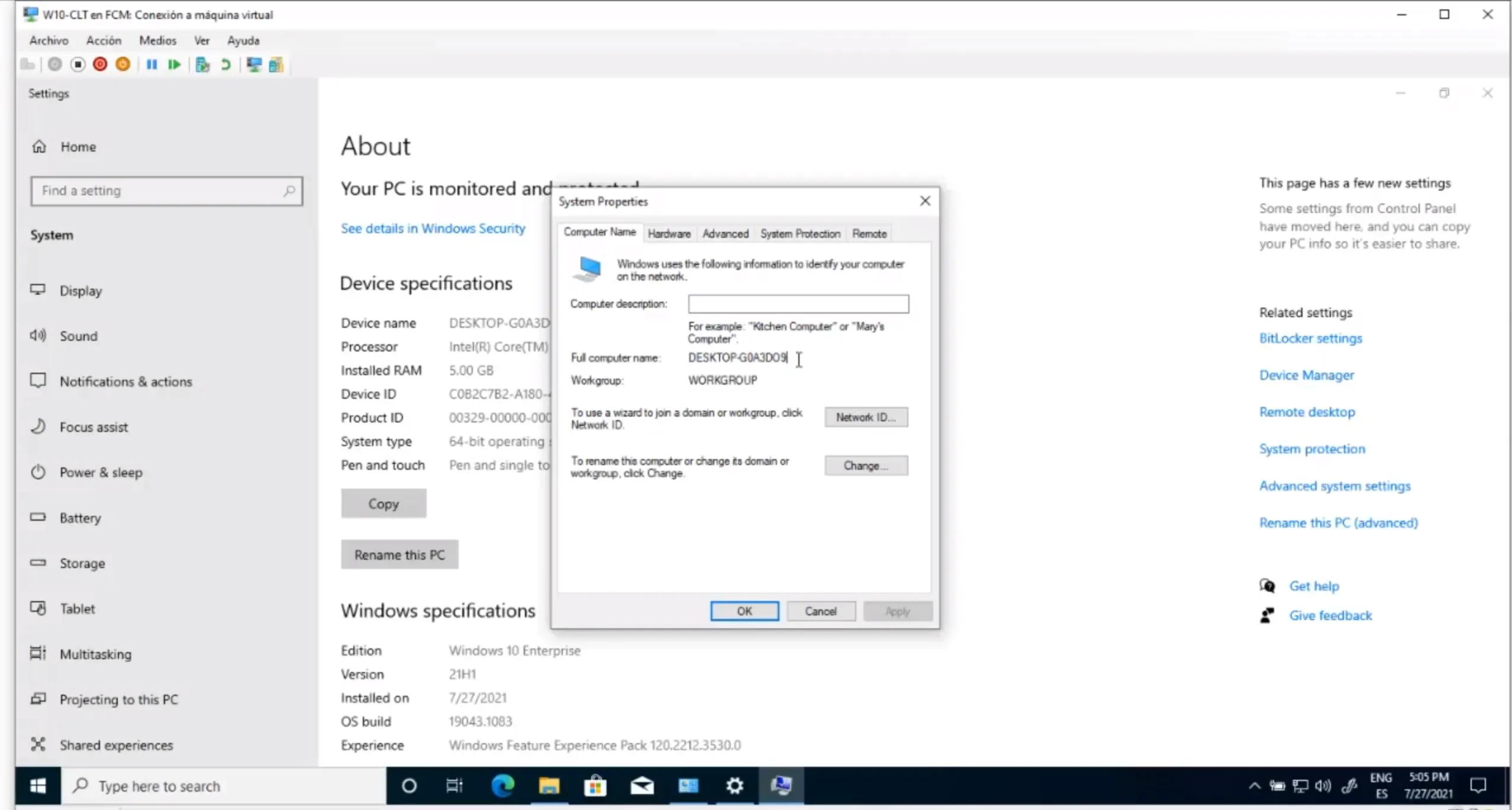Click the Network ID... button
The width and height of the screenshot is (1512, 810).
click(866, 417)
